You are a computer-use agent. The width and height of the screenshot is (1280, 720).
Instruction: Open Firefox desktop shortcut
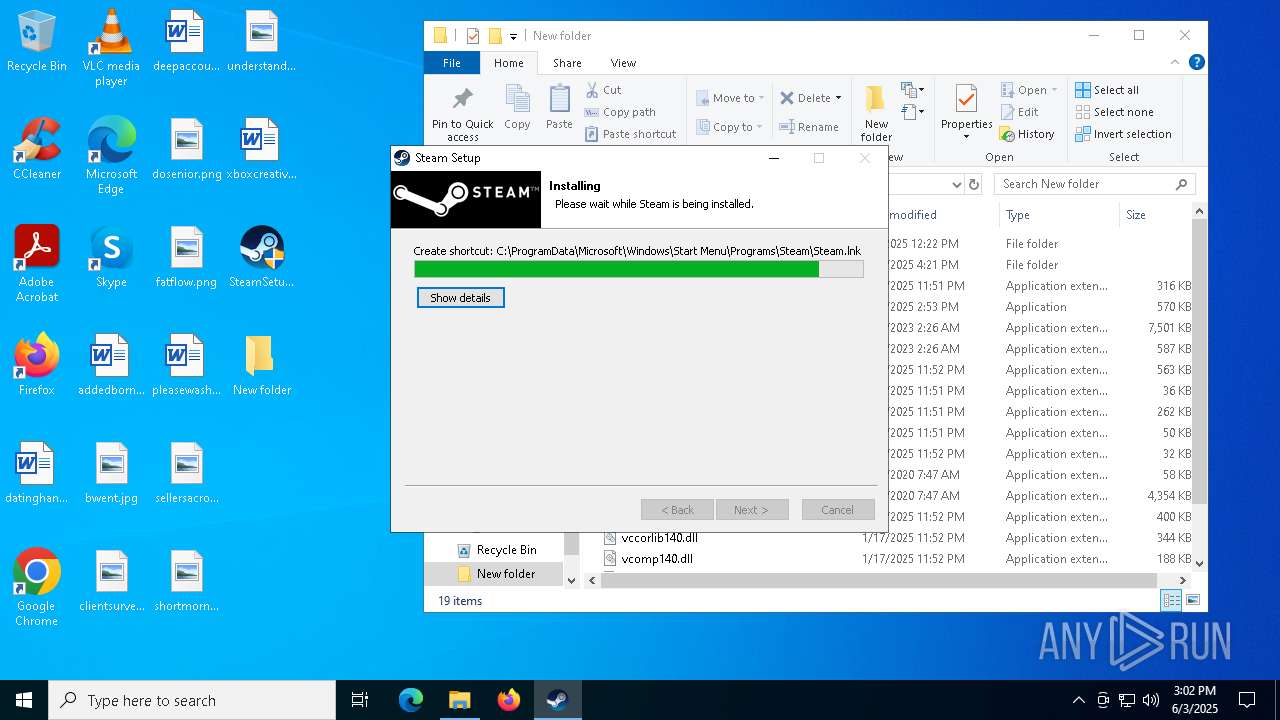[x=37, y=364]
